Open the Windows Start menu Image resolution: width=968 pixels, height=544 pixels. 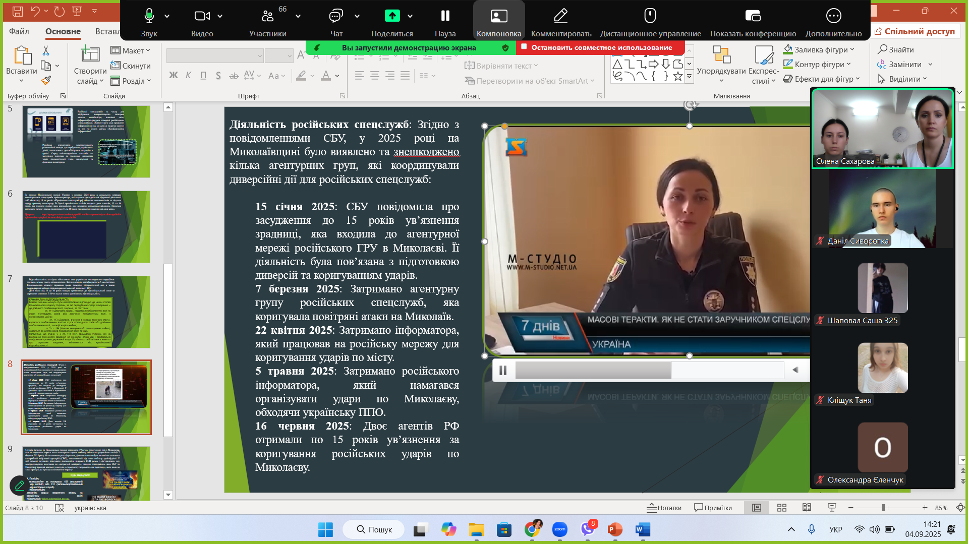click(324, 529)
